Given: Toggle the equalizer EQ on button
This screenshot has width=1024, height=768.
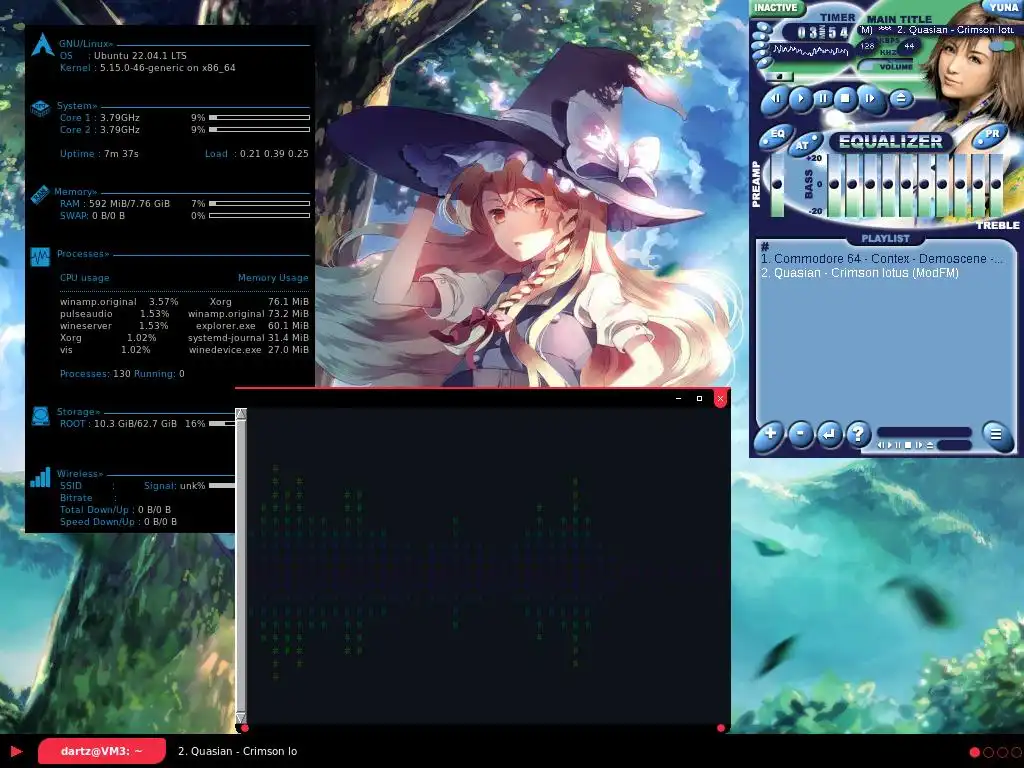Looking at the screenshot, I should (x=776, y=135).
